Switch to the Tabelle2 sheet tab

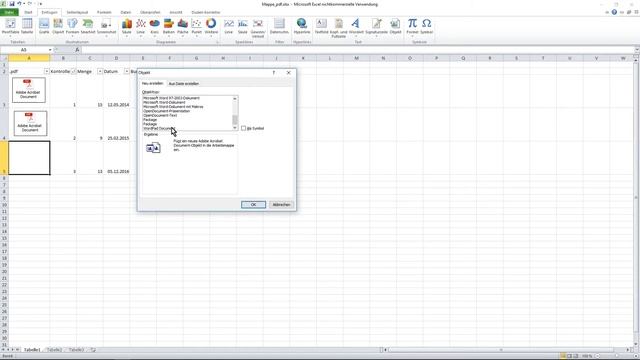(x=54, y=350)
